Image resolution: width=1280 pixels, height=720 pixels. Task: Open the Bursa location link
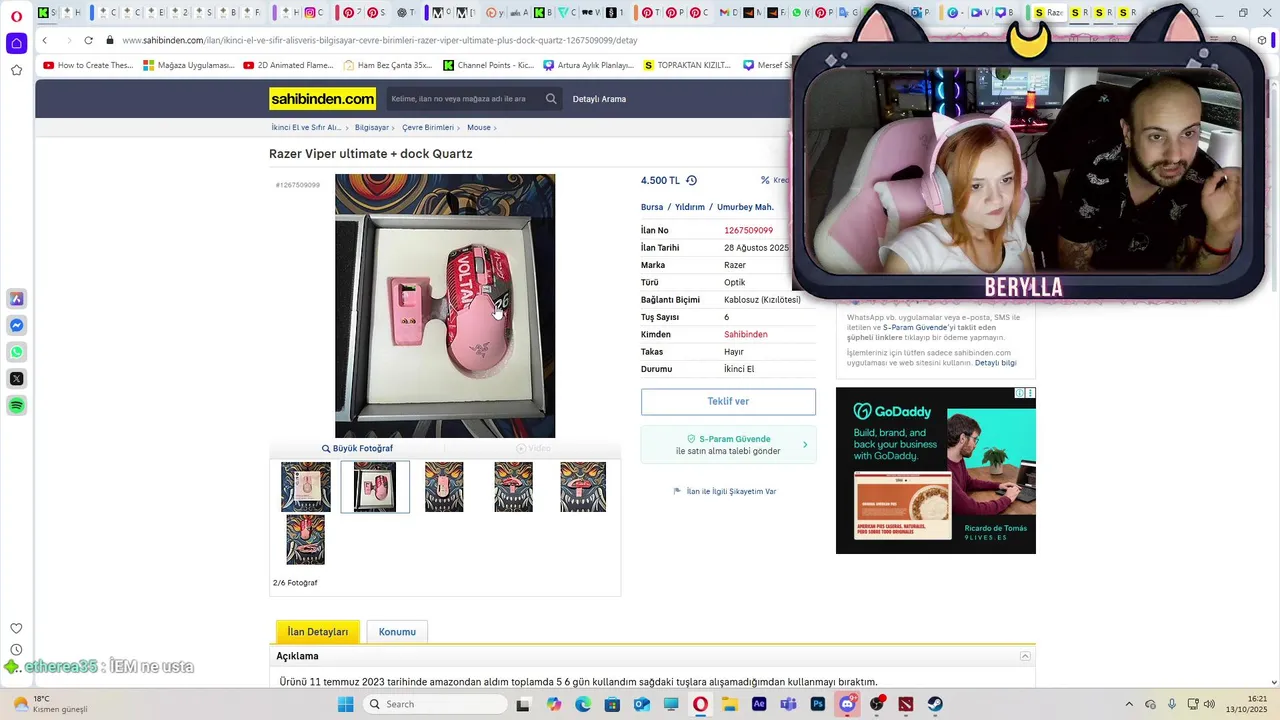(652, 207)
